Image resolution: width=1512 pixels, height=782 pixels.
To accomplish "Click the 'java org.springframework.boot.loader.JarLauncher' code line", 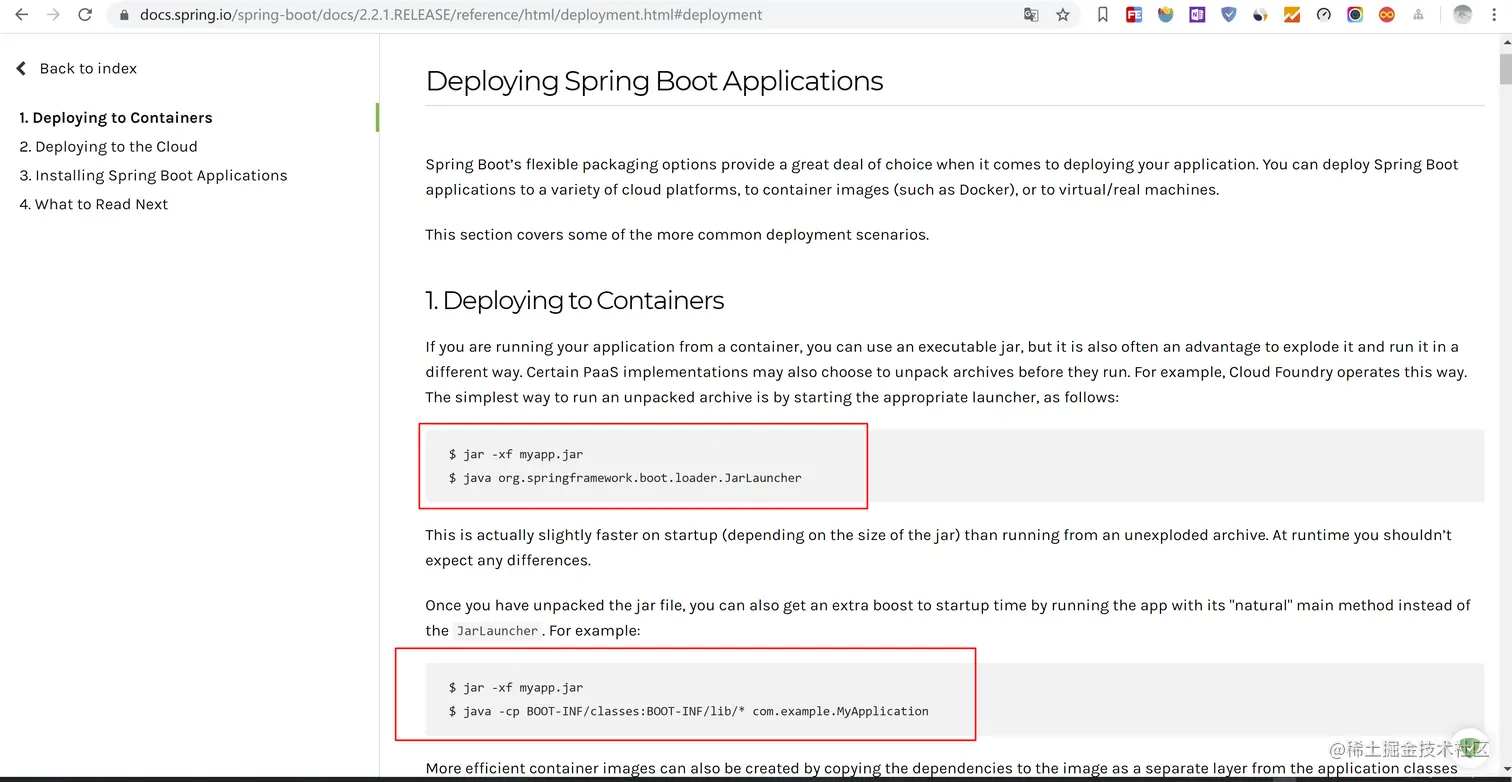I will tap(625, 478).
